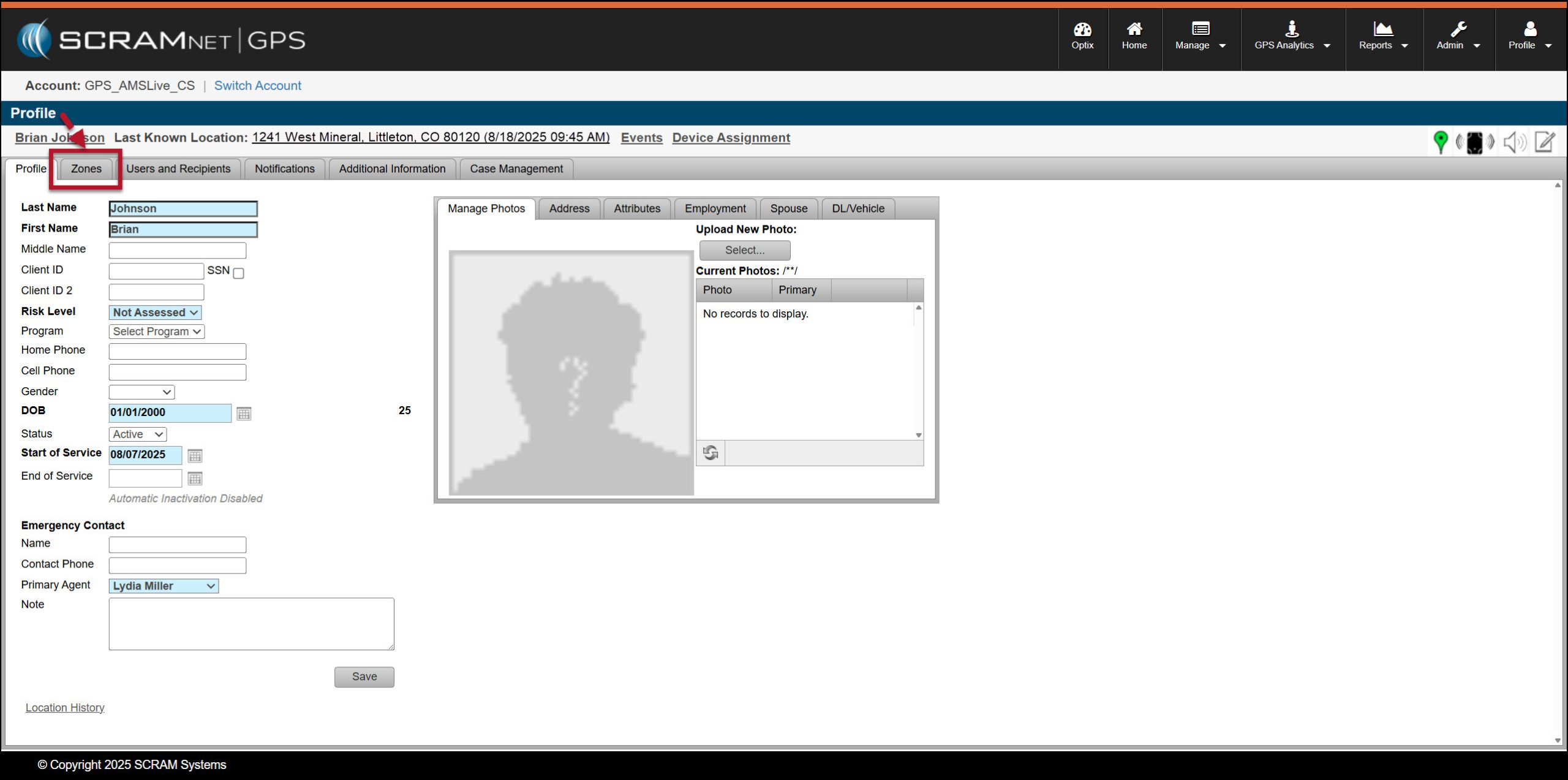Open the Reports menu
Viewport: 1568px width, 780px height.
click(x=1382, y=36)
